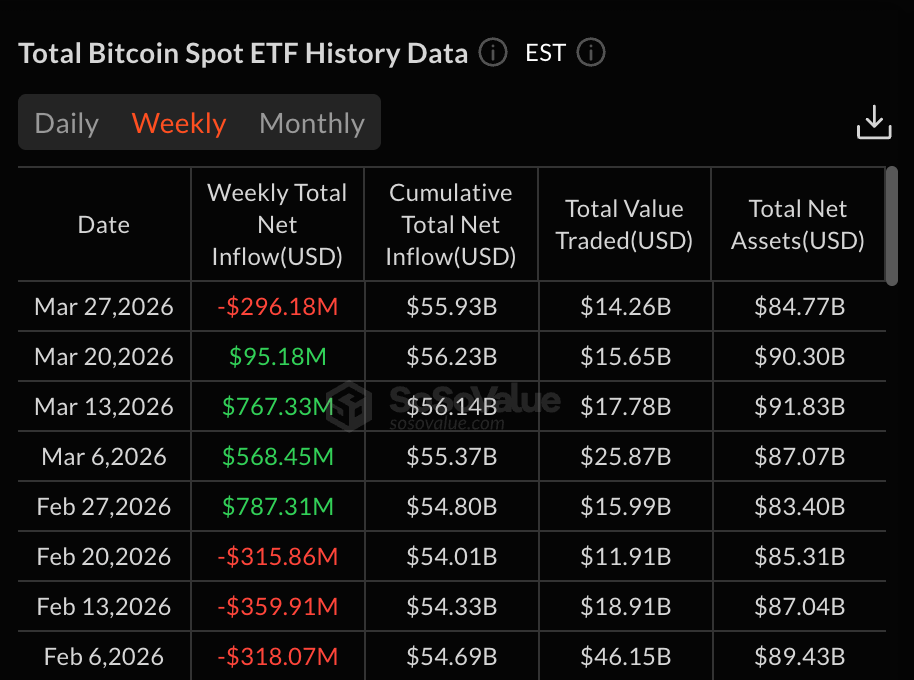Image resolution: width=914 pixels, height=680 pixels.
Task: Click Total Value Traded column header
Action: (624, 225)
